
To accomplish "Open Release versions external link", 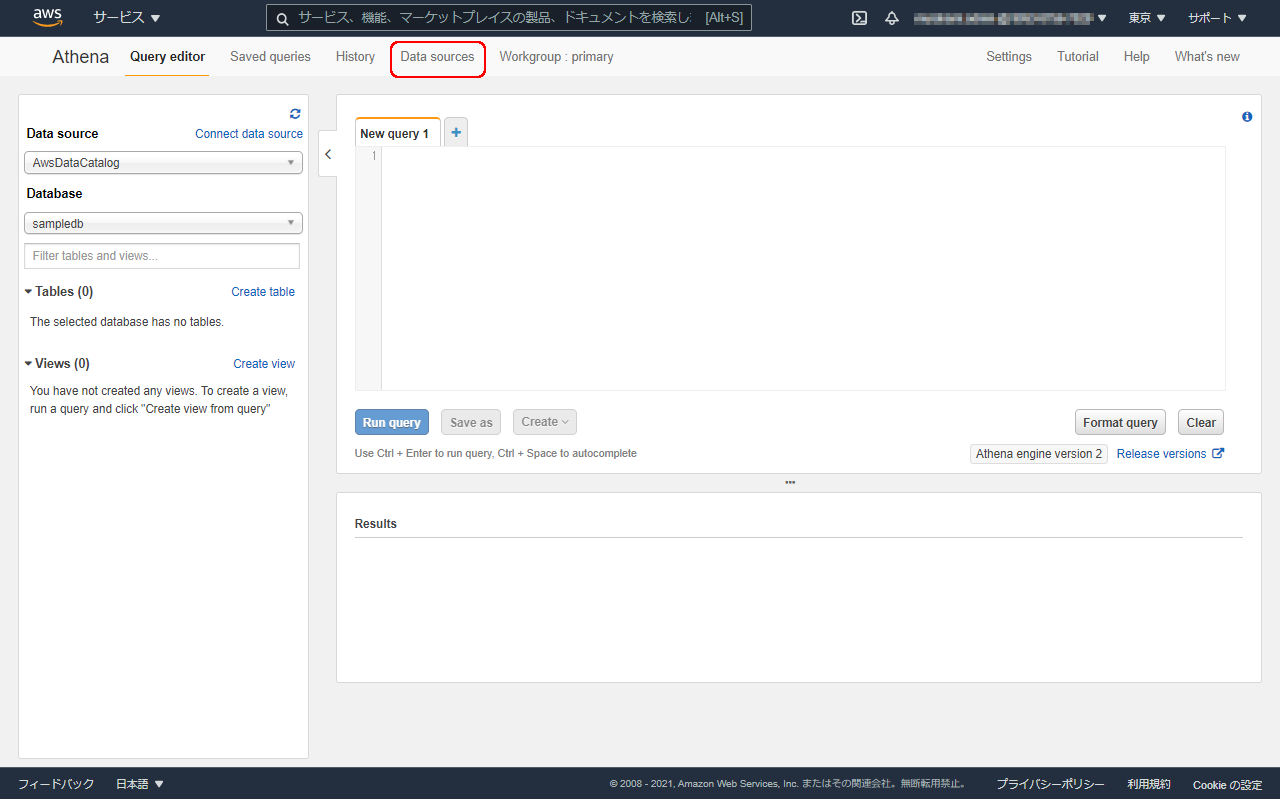I will point(1170,454).
